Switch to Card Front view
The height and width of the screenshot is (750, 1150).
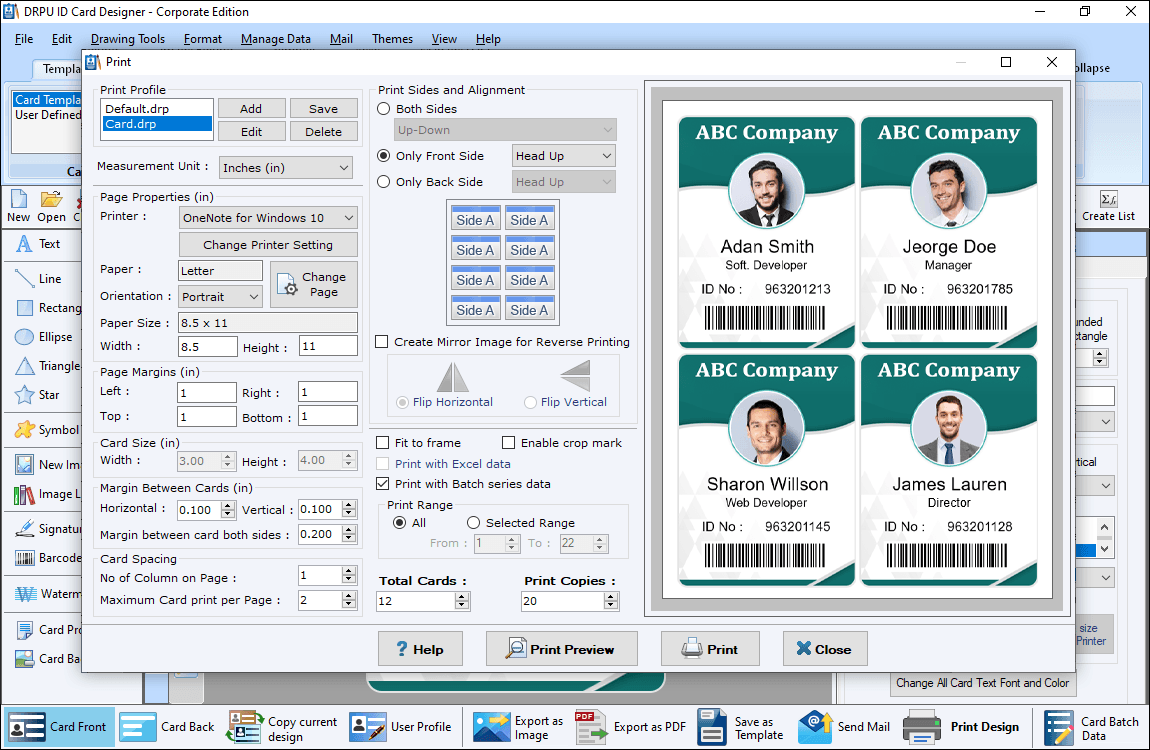pos(58,727)
